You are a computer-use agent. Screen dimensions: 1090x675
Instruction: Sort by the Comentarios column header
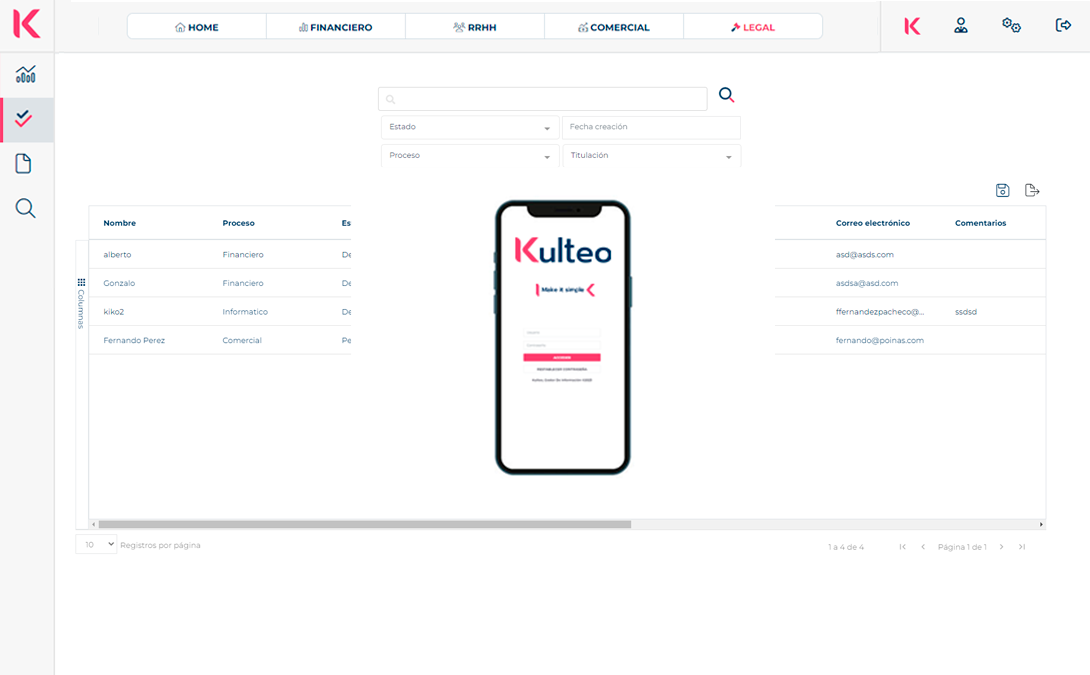coord(980,223)
